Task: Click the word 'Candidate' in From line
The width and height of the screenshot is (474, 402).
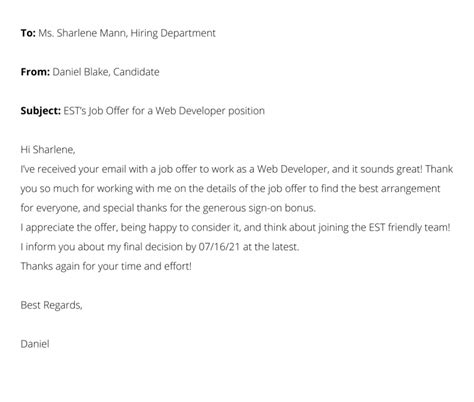Action: pyautogui.click(x=136, y=72)
